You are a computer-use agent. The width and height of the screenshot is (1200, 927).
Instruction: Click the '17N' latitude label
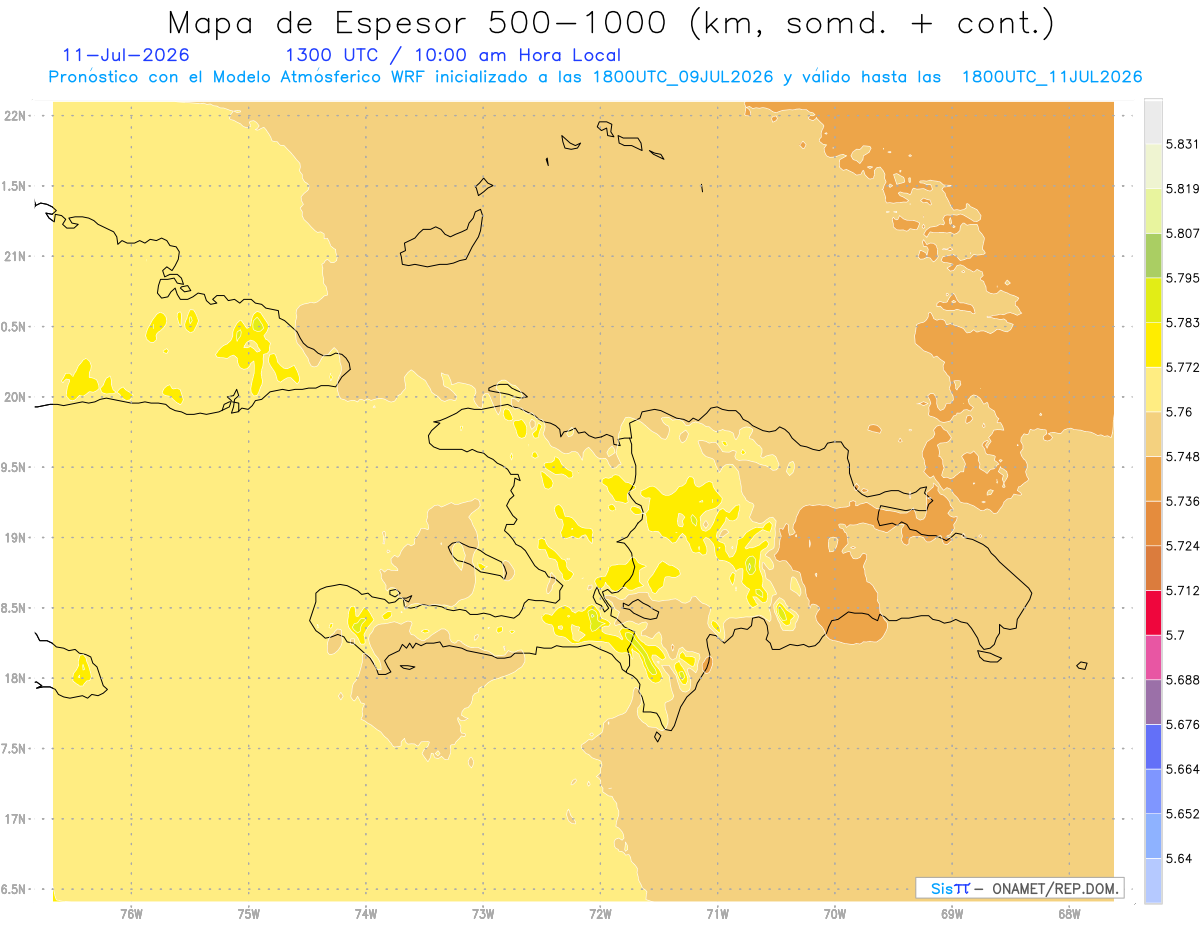[17, 819]
